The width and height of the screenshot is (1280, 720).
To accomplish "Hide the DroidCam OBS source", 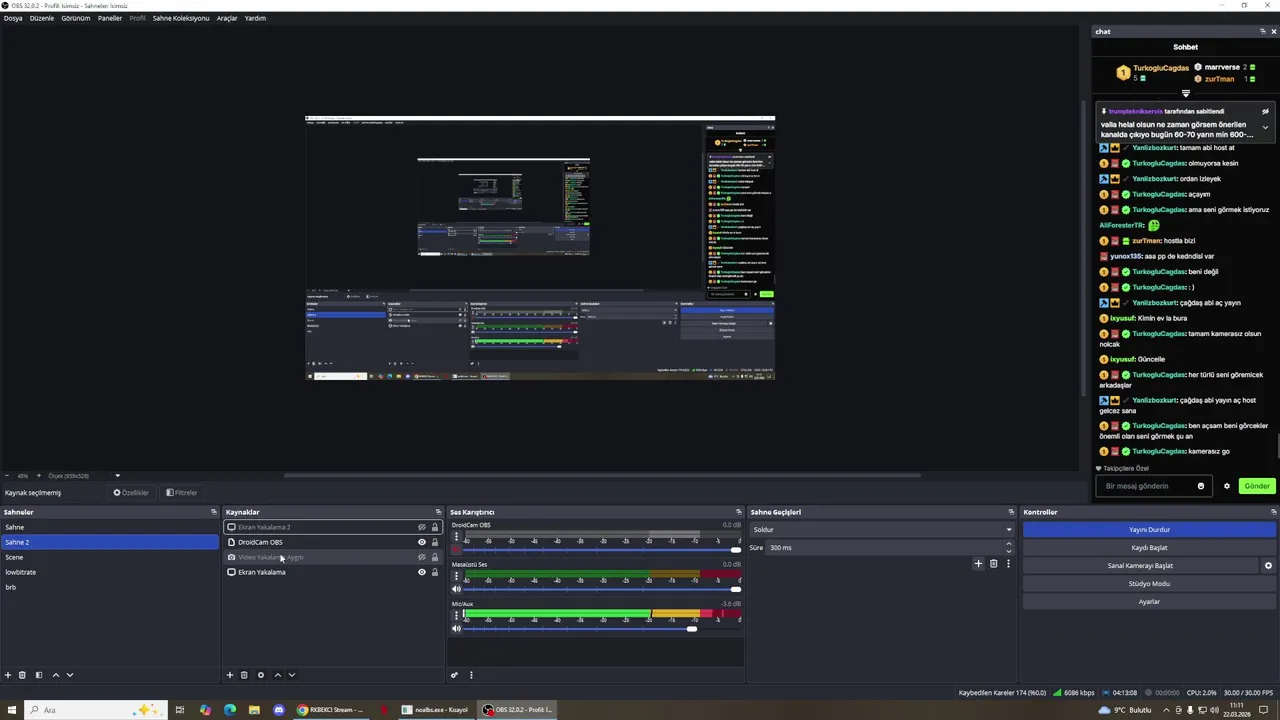I will click(x=422, y=542).
